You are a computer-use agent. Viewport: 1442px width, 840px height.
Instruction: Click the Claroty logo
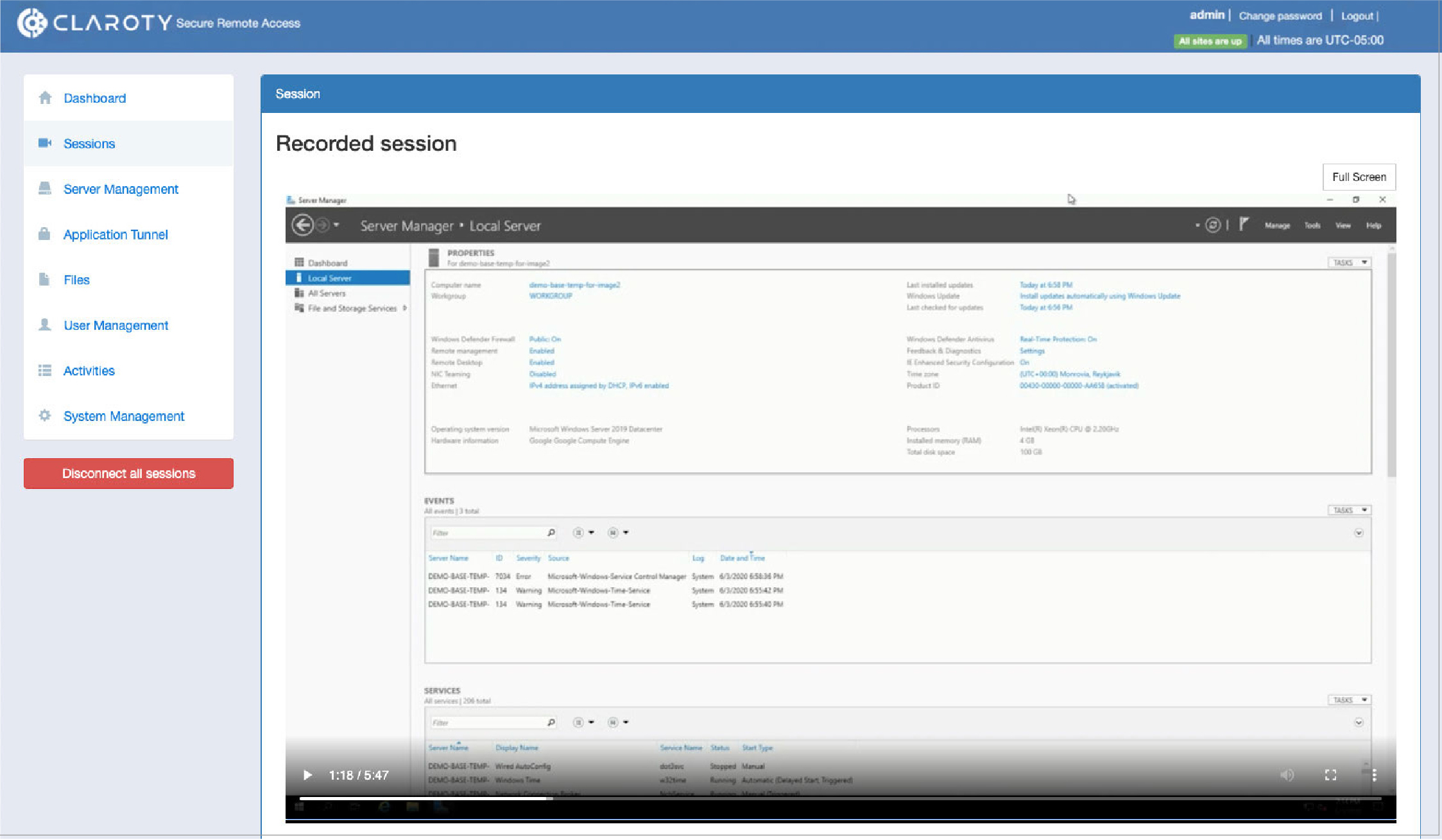94,23
